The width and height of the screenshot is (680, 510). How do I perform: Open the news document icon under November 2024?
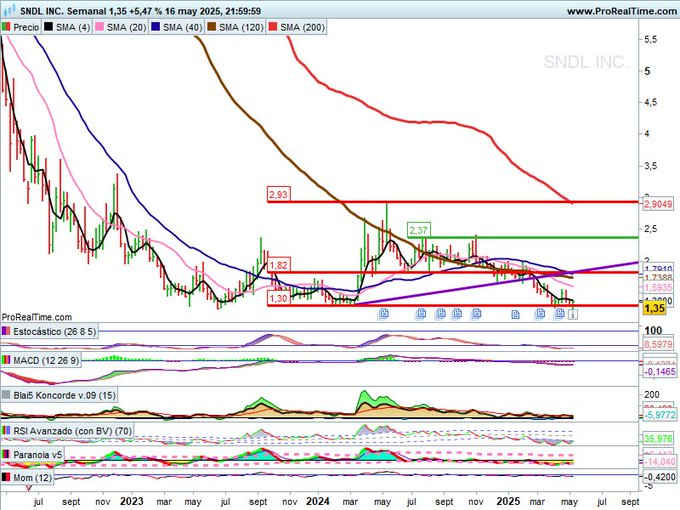tap(476, 314)
